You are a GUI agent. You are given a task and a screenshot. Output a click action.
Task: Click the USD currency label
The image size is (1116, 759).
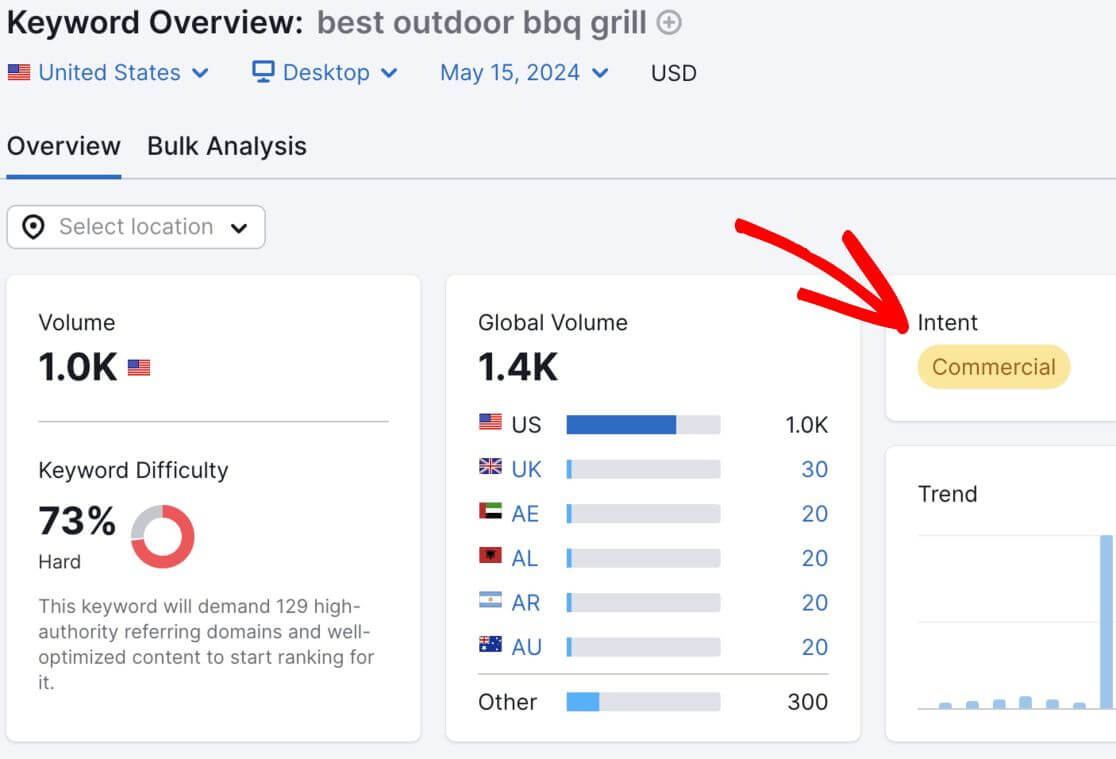pos(672,72)
